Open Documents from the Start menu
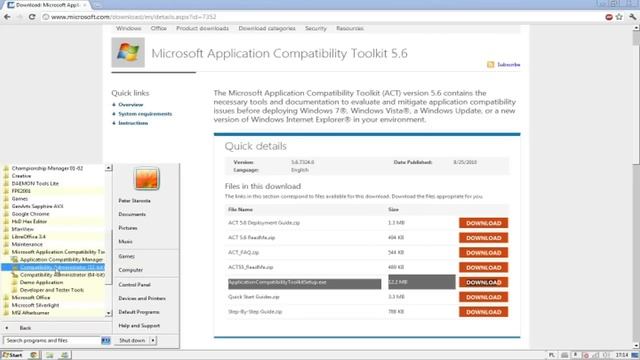This screenshot has height=360, width=640. [x=132, y=214]
